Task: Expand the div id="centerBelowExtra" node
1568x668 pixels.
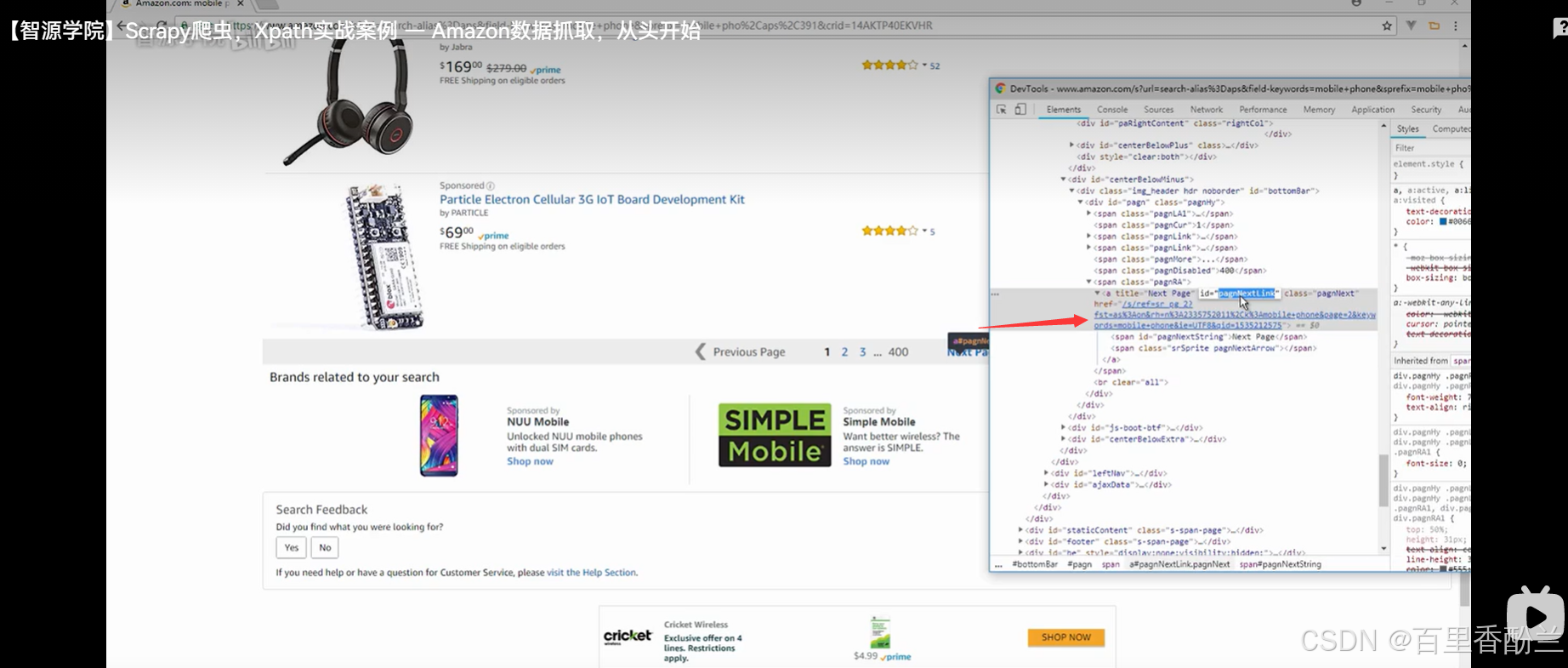Action: 1063,439
